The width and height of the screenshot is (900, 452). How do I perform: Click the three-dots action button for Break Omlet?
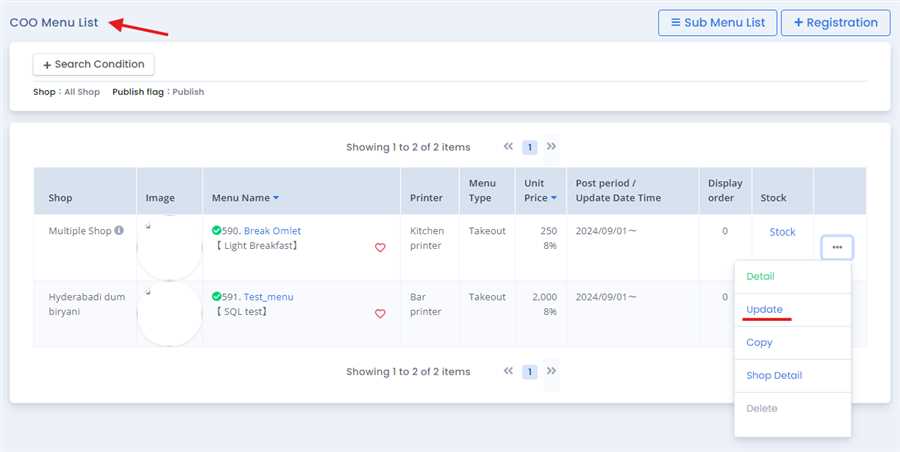[x=836, y=247]
